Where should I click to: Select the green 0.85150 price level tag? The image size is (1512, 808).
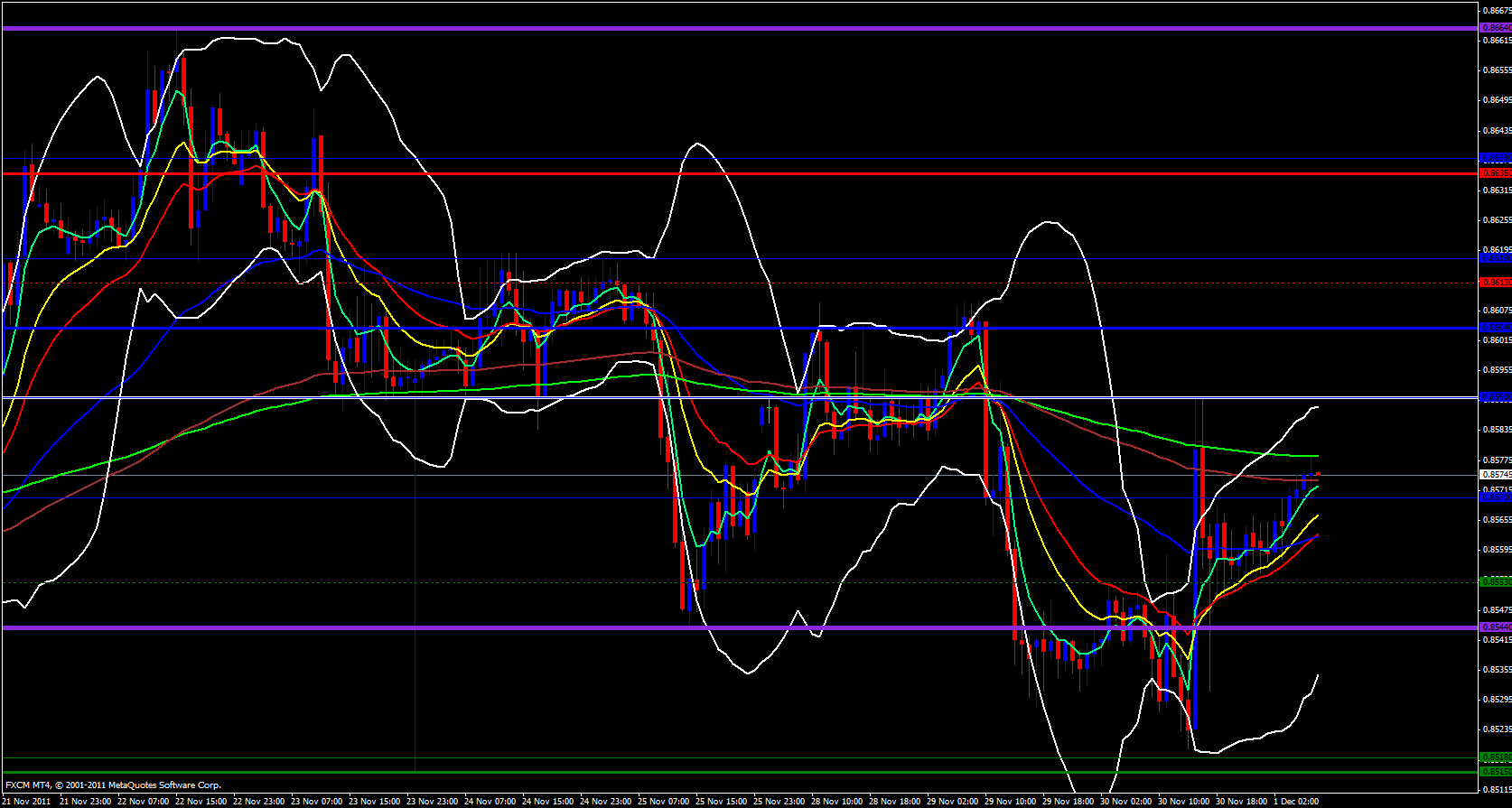[1495, 772]
